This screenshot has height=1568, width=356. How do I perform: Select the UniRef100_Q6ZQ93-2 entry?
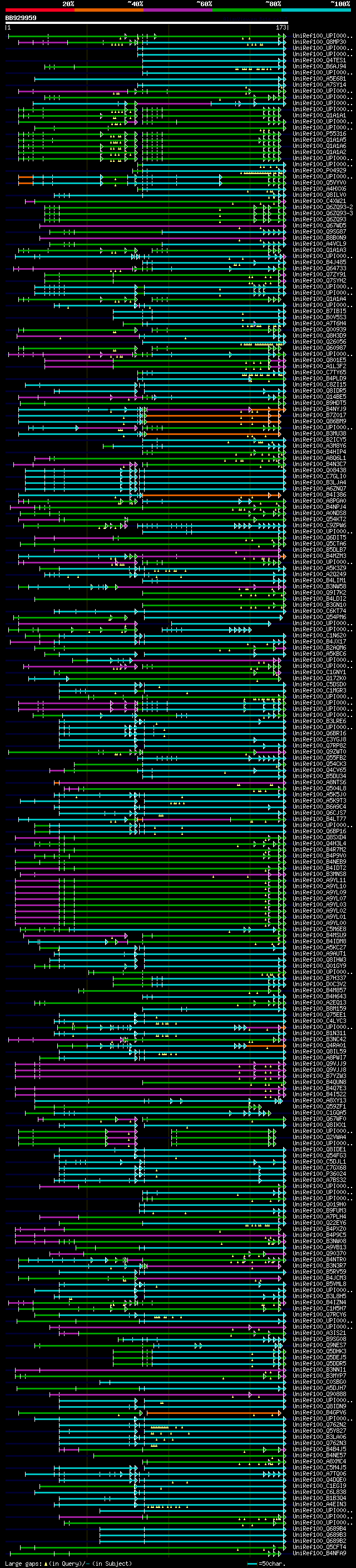coord(323,207)
